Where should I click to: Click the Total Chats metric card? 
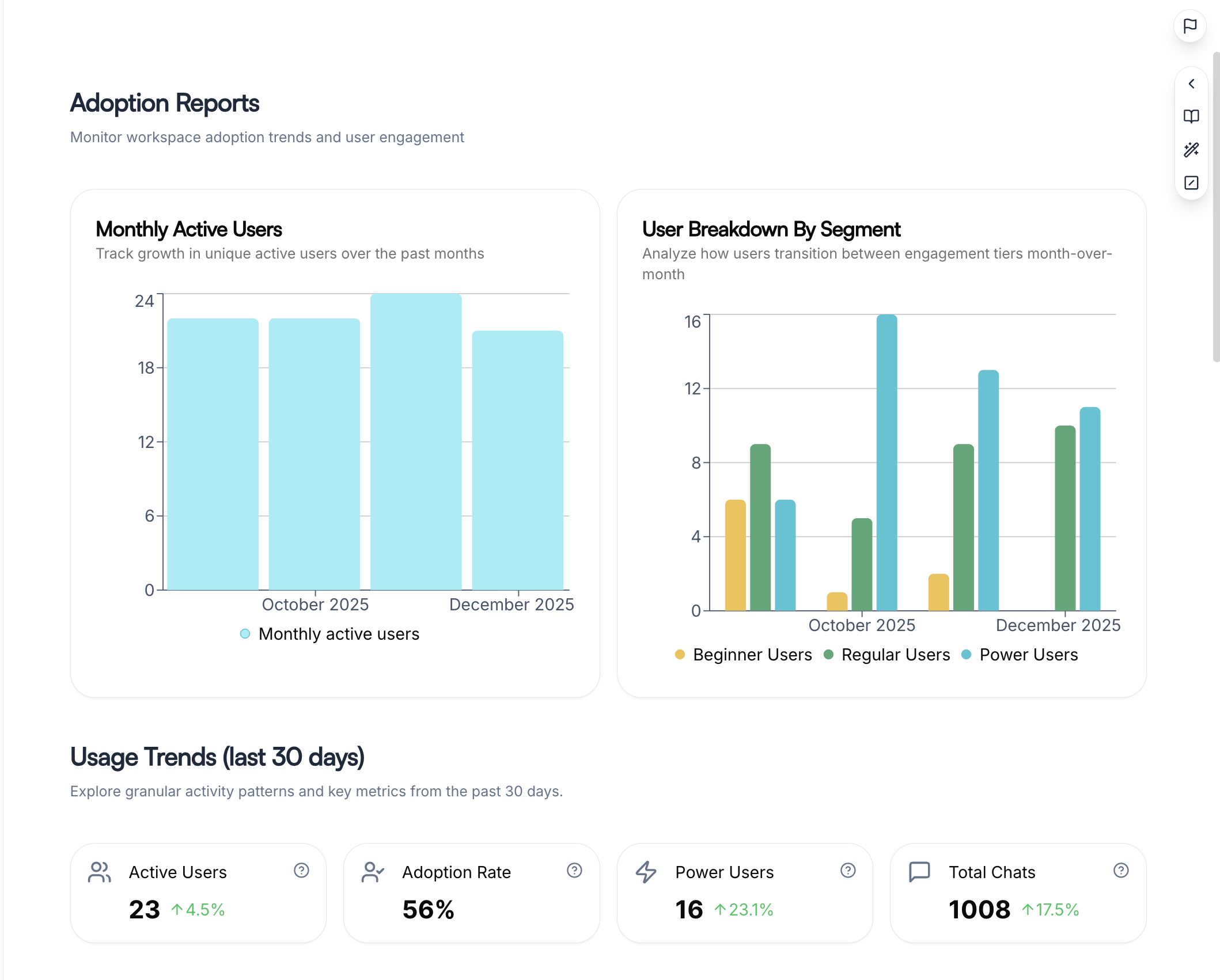click(x=1018, y=892)
